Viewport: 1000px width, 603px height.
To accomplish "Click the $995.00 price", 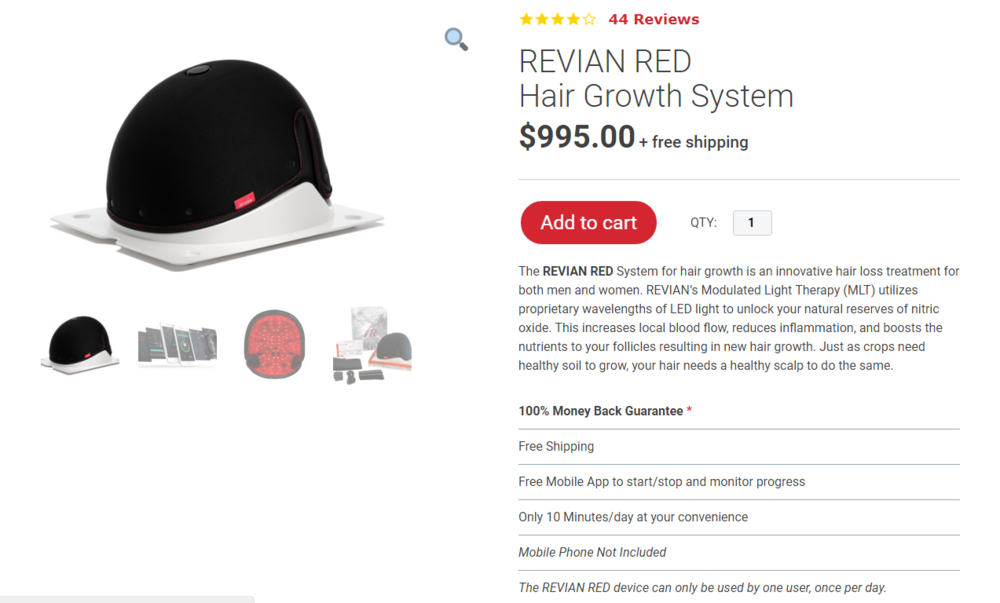I will (x=576, y=137).
